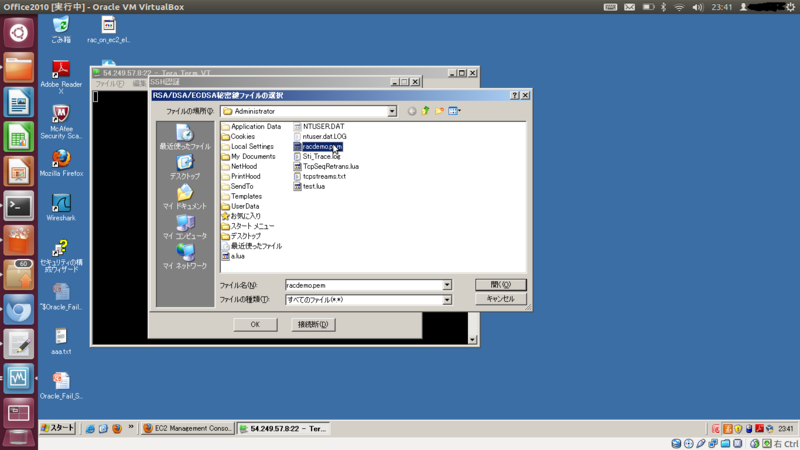Screen dimensions: 800x450
Task: Open rac_on_ec2 file on desktop
Action: click(x=108, y=29)
